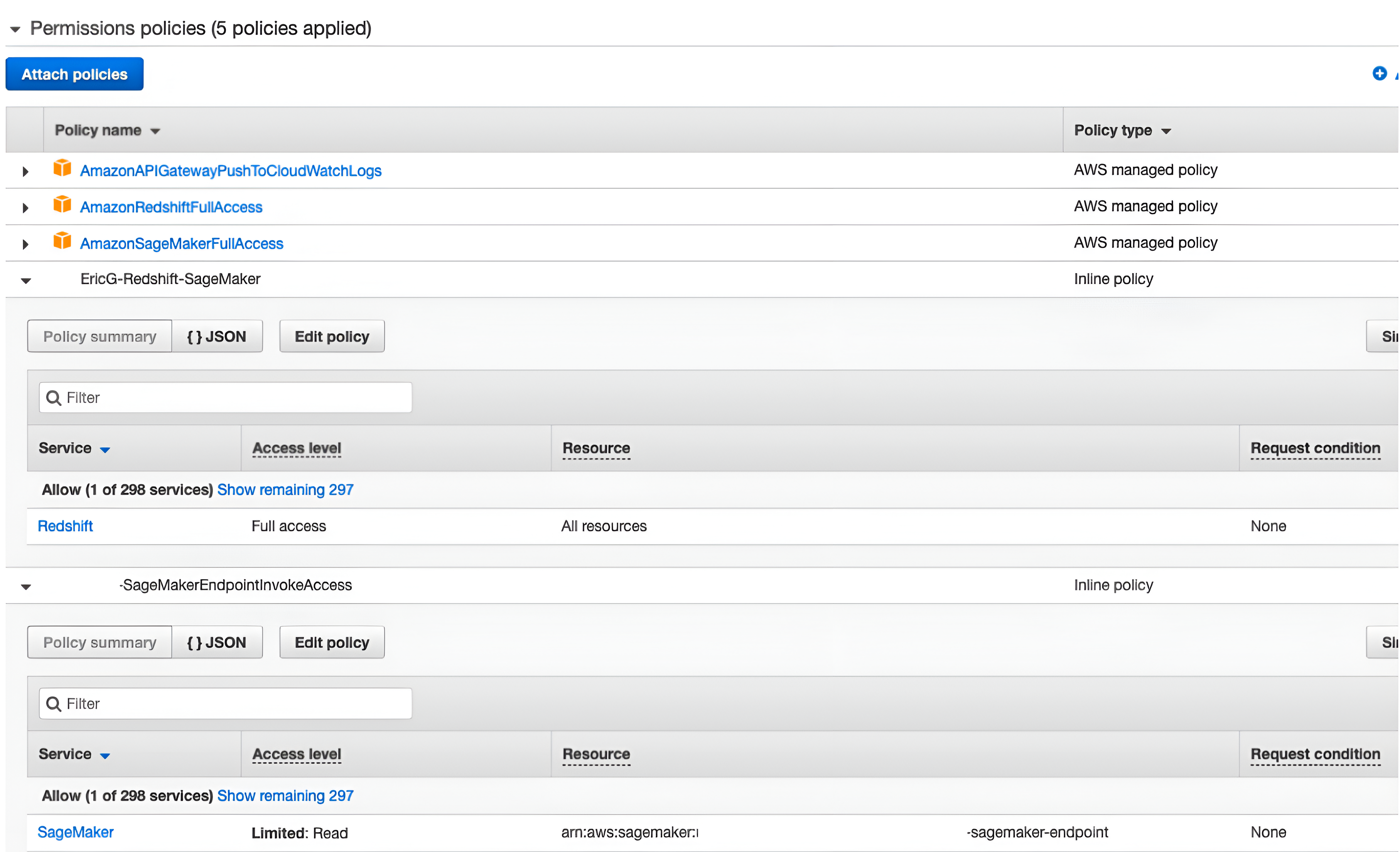Collapse the SageMakerEndpointInvokeAccess inline policy
Viewport: 1400px width, 852px height.
(x=25, y=587)
